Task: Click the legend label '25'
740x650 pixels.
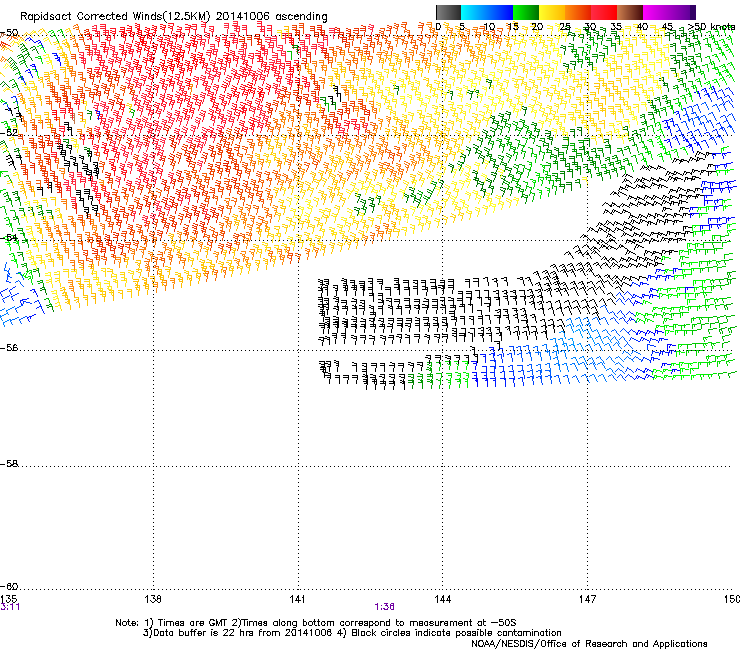Action: pos(565,26)
